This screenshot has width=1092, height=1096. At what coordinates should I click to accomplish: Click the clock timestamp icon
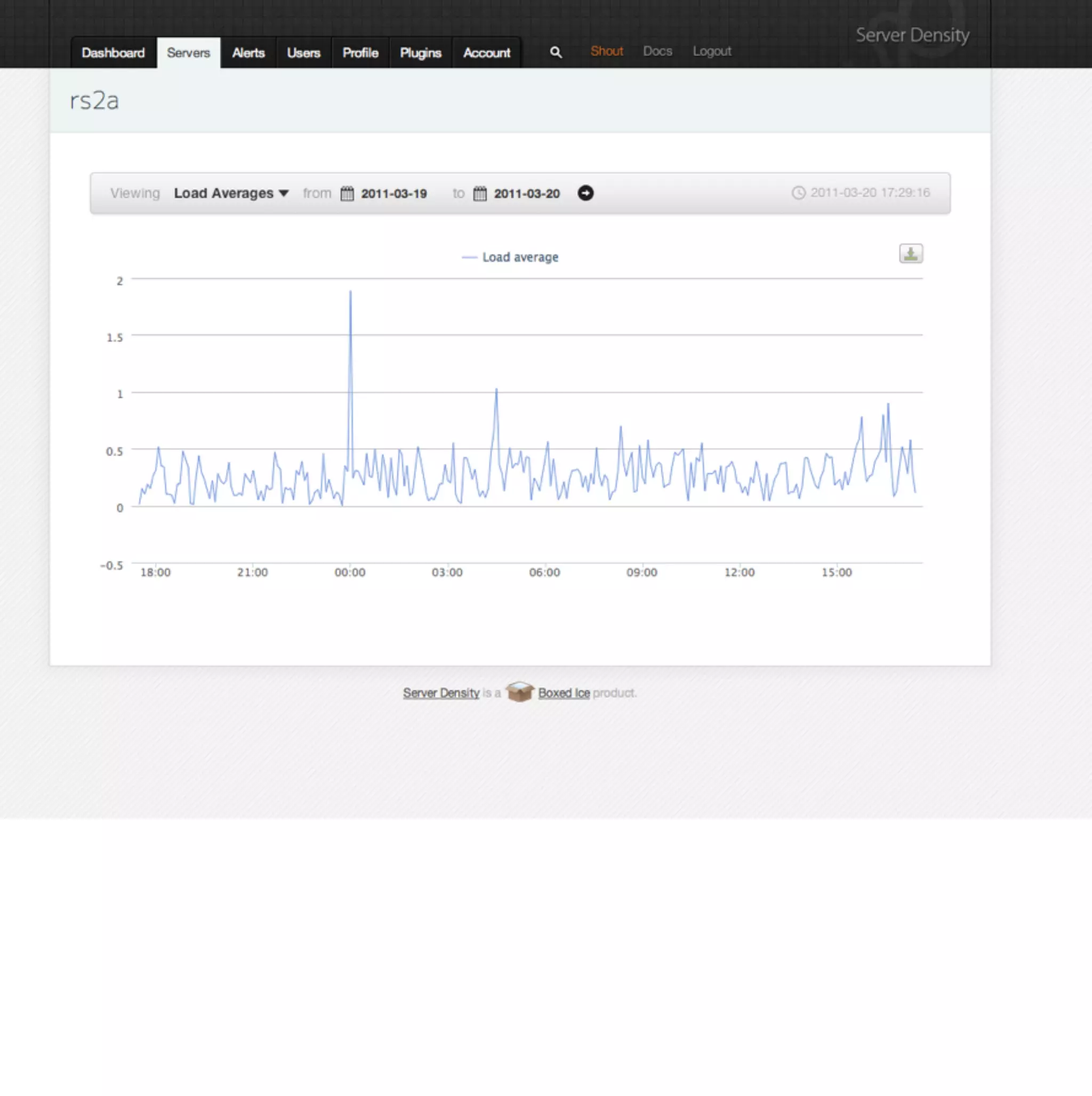(798, 193)
